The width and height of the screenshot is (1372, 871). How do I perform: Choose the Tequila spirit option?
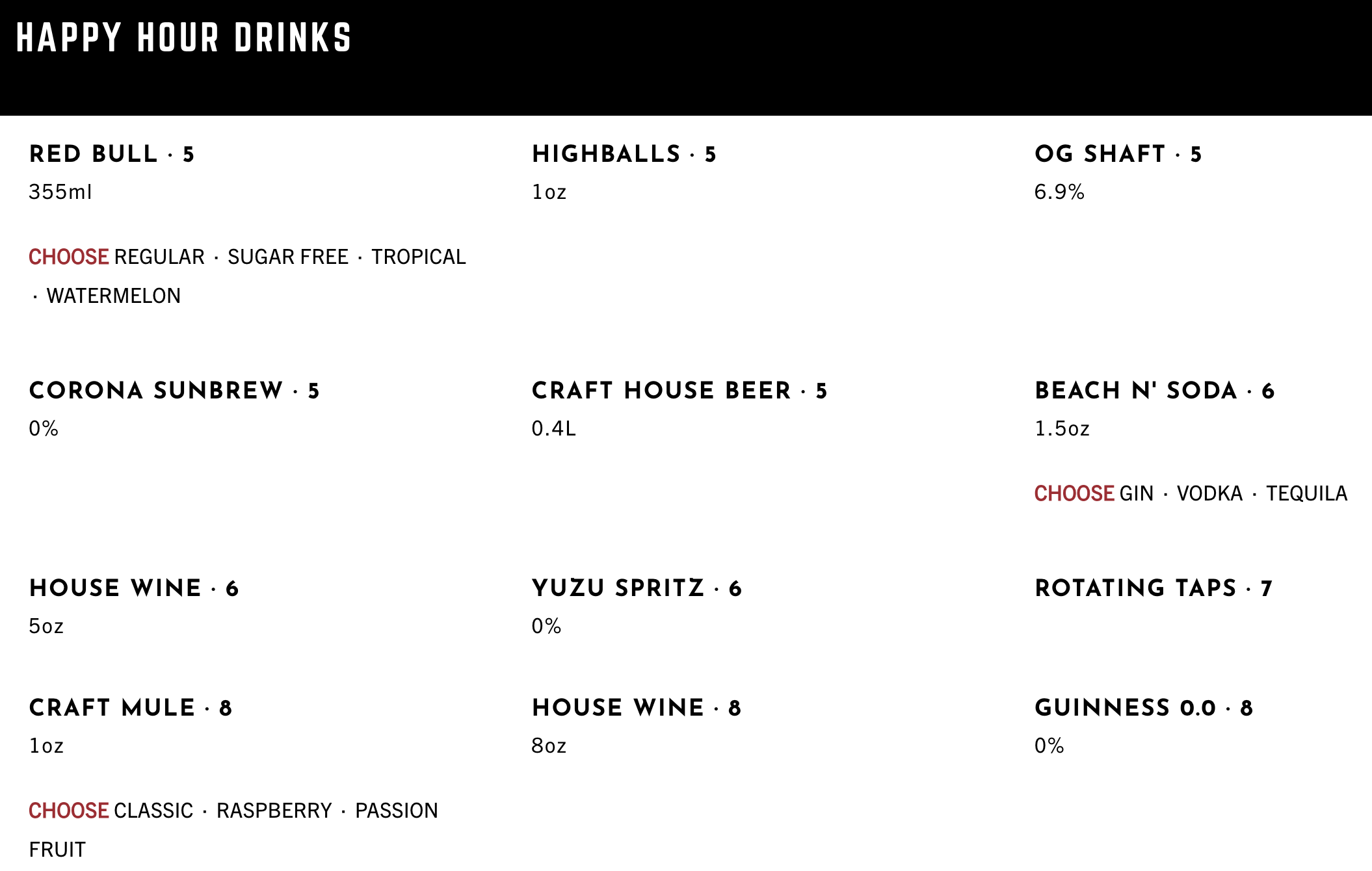click(1306, 493)
